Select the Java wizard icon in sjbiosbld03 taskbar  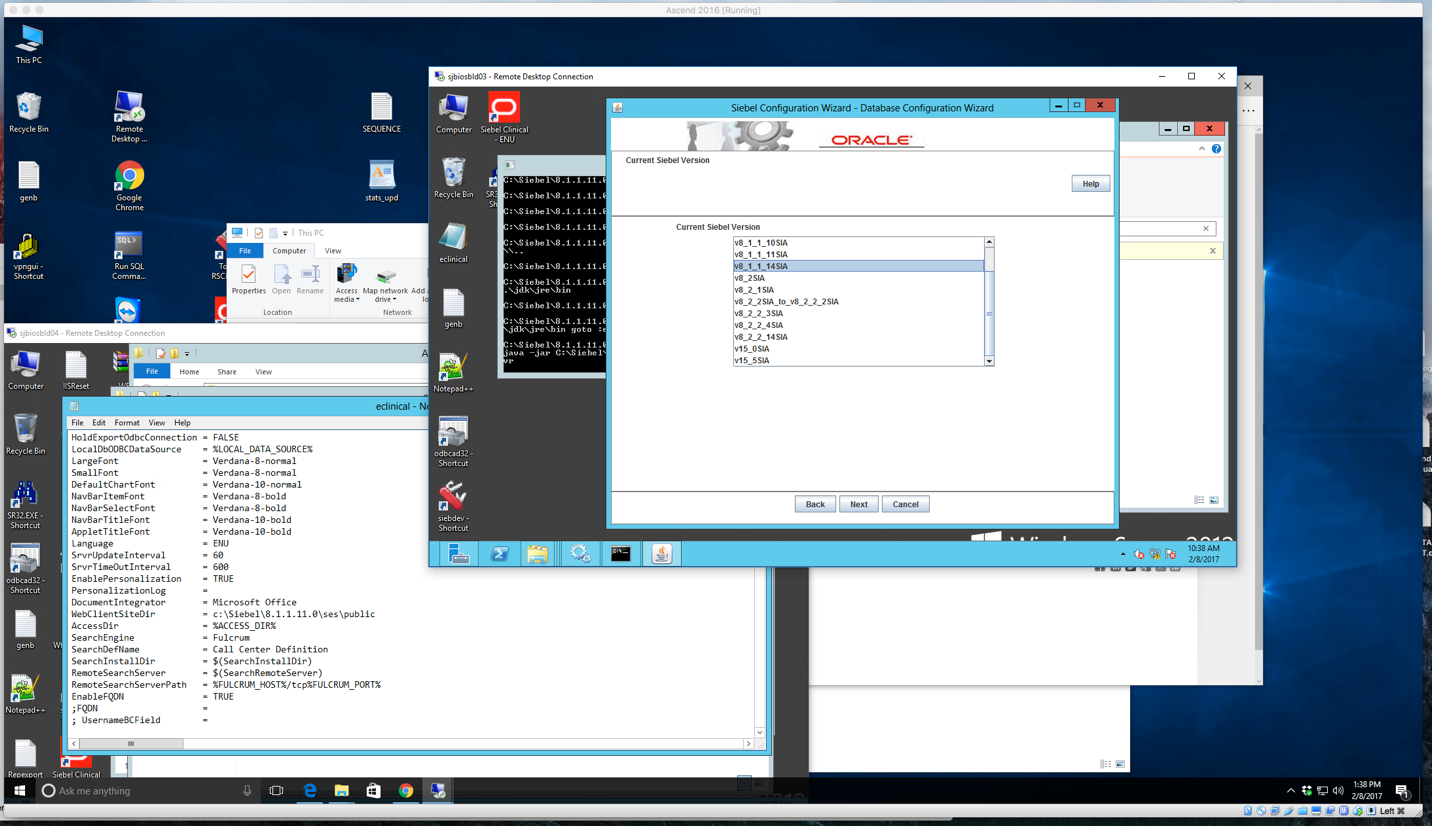(662, 553)
